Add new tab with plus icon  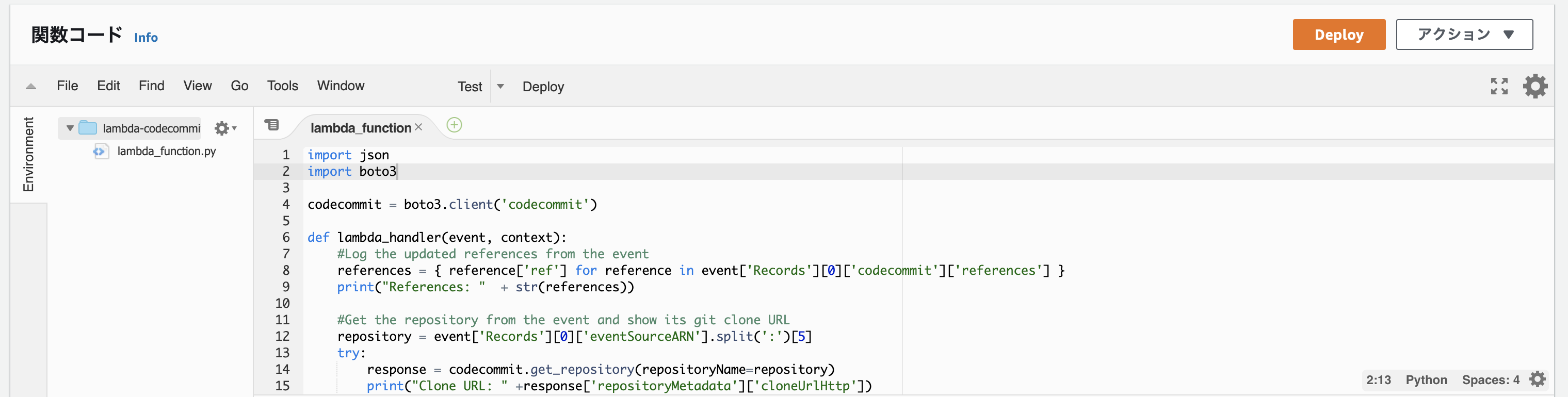coord(454,125)
